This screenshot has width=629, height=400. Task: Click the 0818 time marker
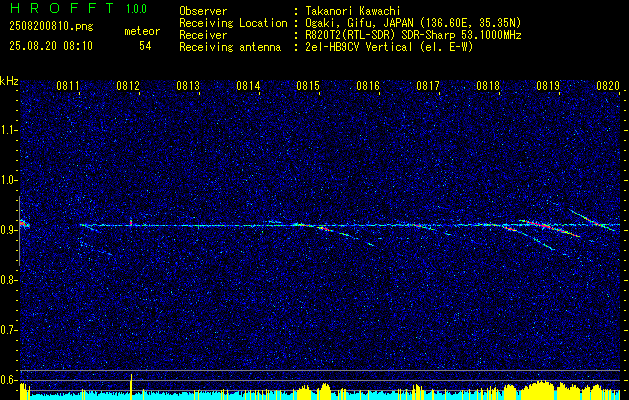[x=488, y=85]
